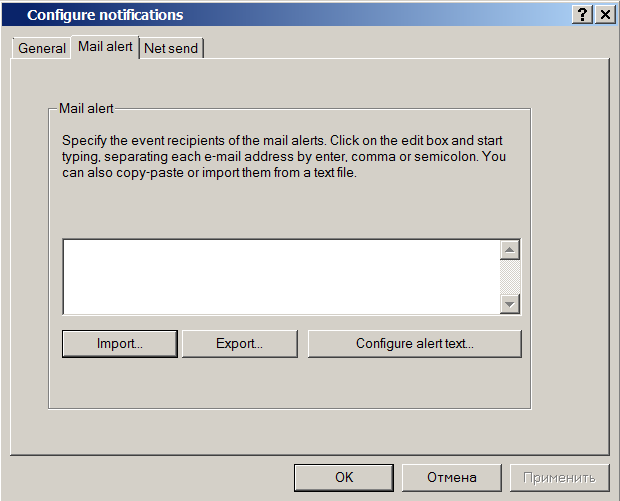Click the recipients box scroll up arrow
620x501 pixels.
[x=510, y=250]
